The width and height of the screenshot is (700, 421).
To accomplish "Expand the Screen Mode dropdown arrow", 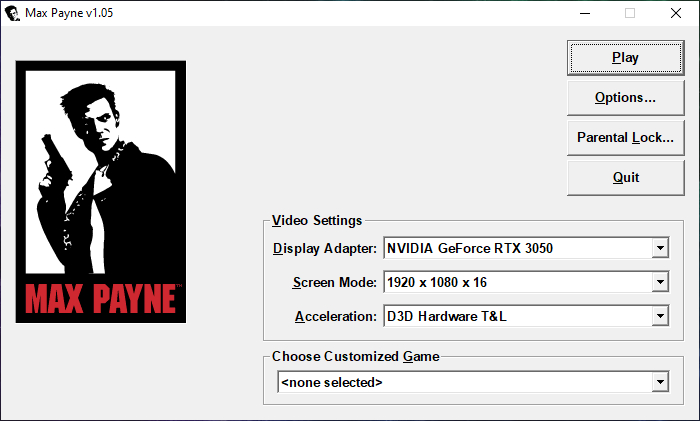I will tap(659, 283).
